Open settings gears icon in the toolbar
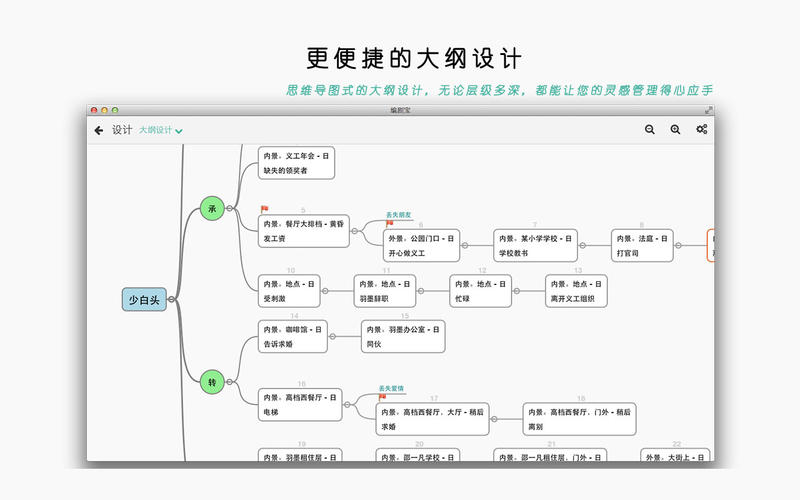 pyautogui.click(x=702, y=129)
